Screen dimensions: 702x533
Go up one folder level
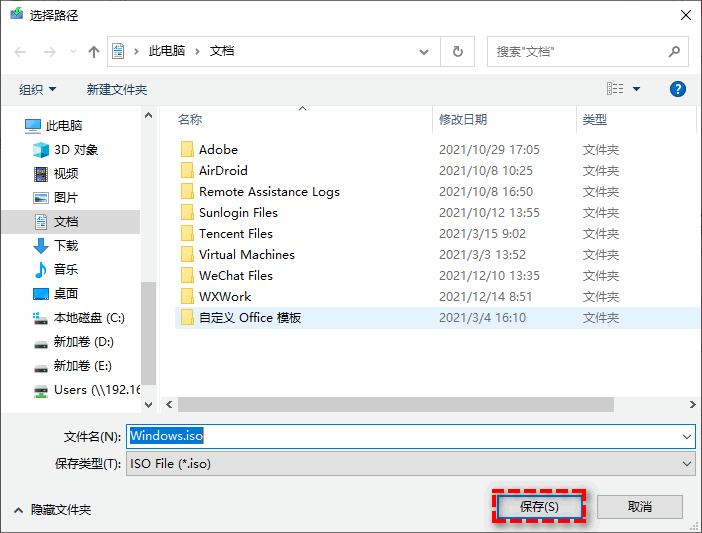coord(94,52)
